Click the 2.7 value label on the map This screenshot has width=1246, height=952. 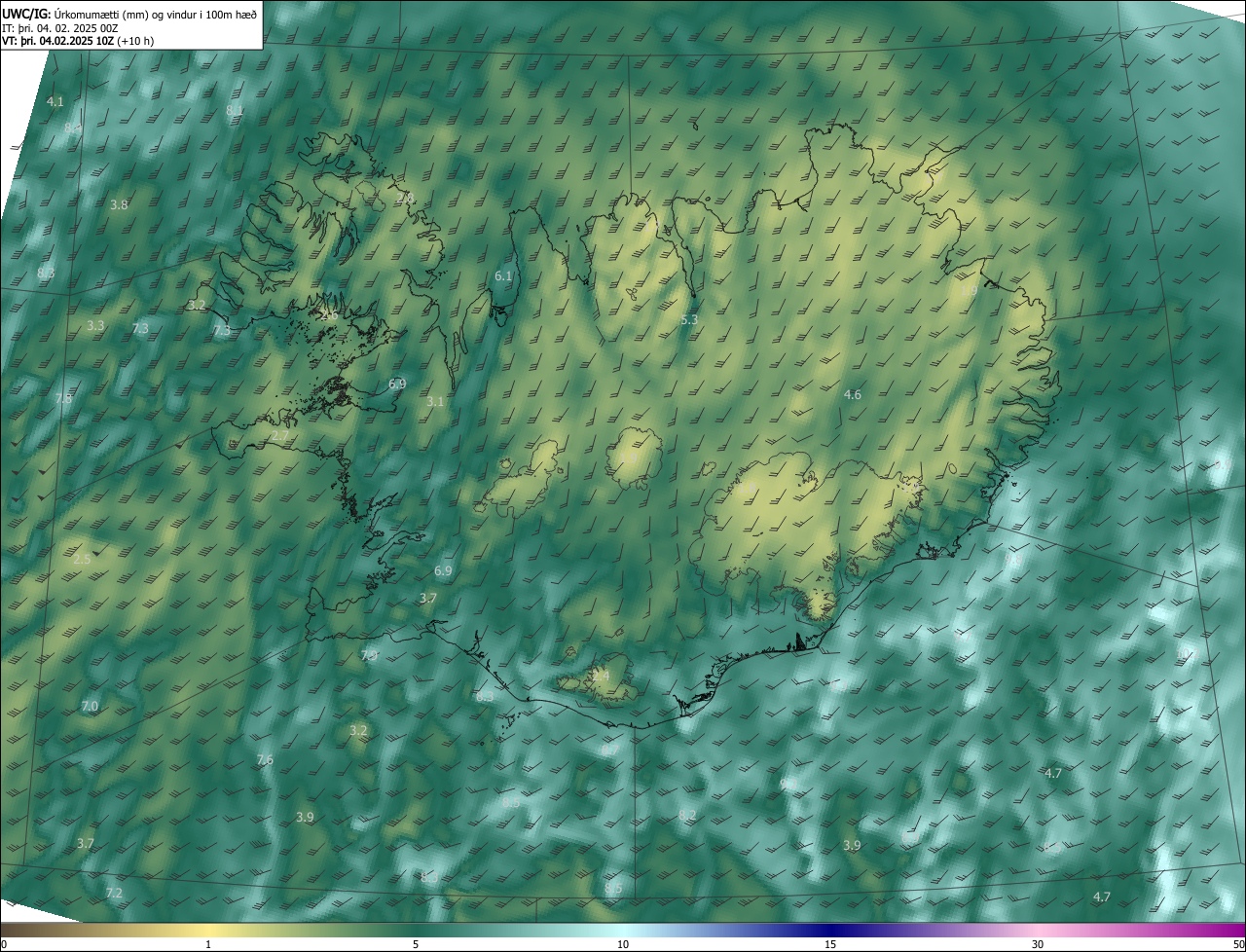[279, 436]
